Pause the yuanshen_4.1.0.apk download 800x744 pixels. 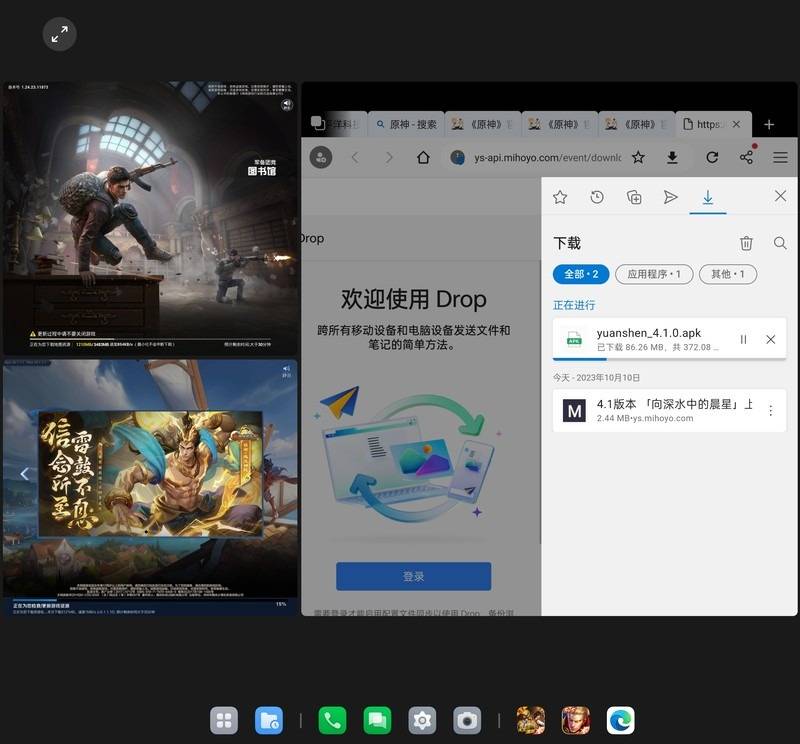click(x=743, y=340)
